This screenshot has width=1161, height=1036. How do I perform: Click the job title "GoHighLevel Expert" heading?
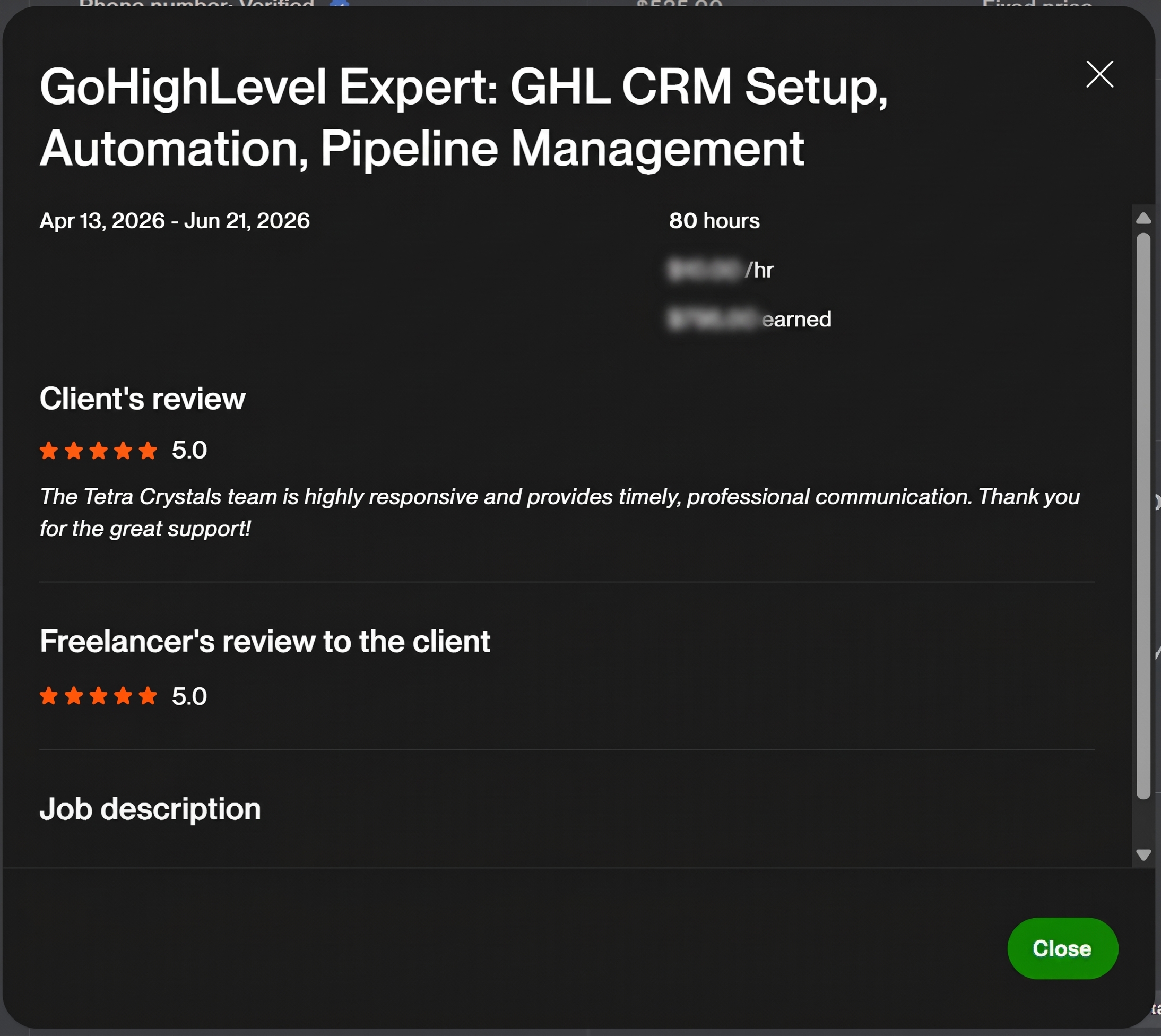click(x=464, y=117)
